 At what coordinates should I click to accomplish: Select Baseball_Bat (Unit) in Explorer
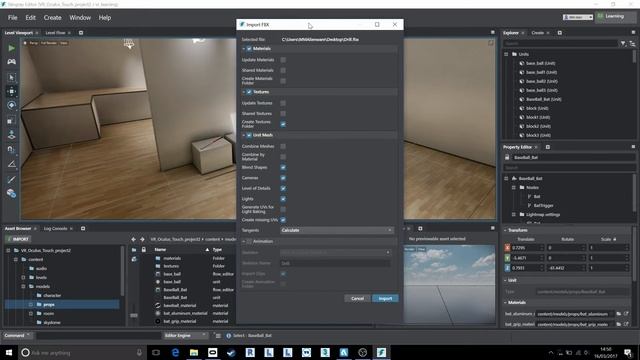pos(543,99)
